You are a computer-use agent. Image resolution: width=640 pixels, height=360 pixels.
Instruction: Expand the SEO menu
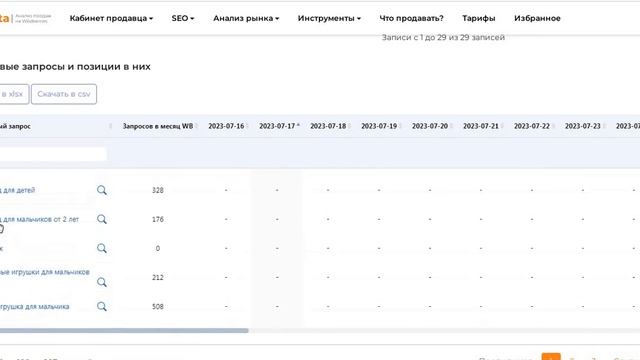[x=182, y=18]
